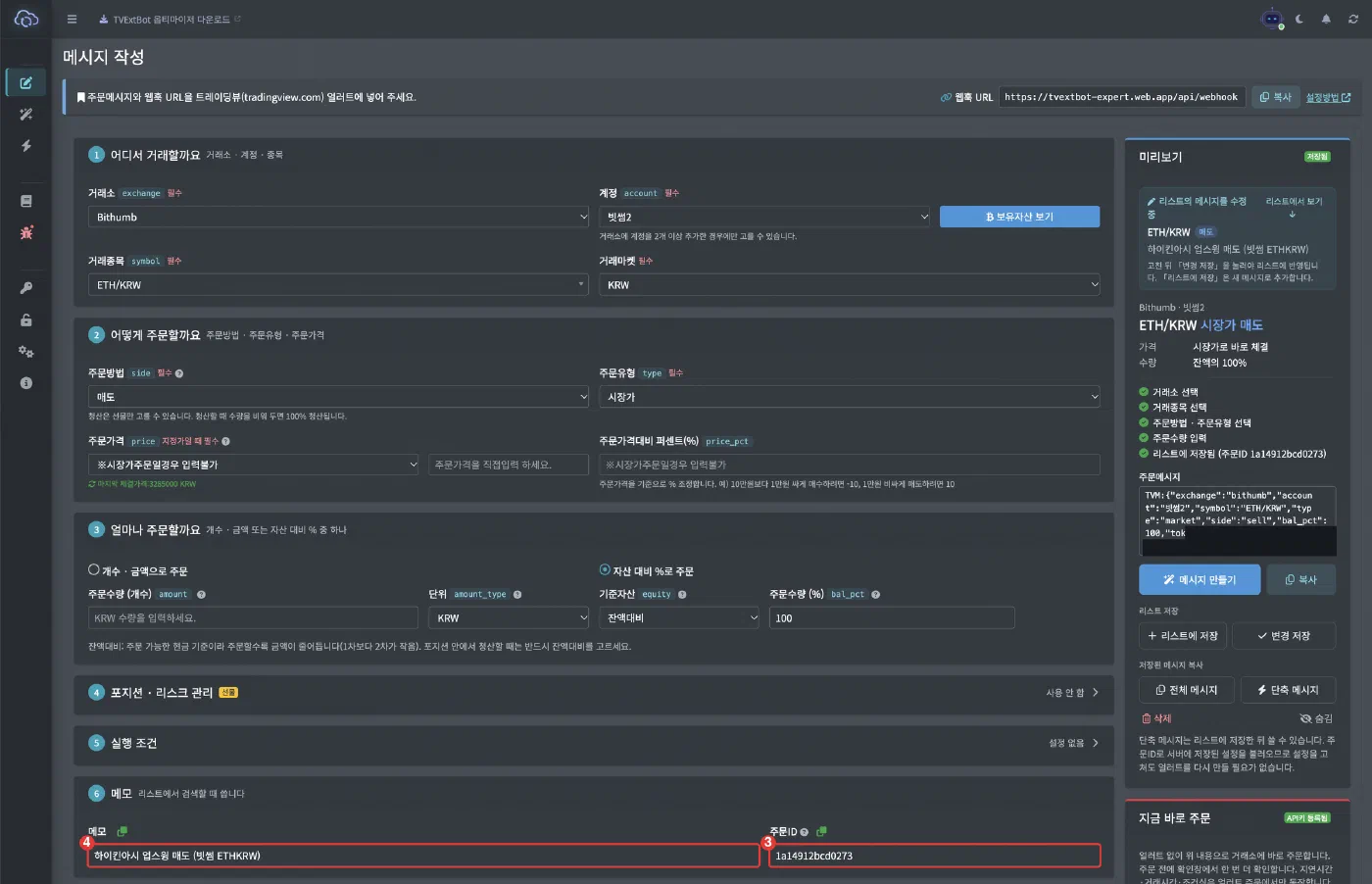Open settings gears in sidebar

26,351
